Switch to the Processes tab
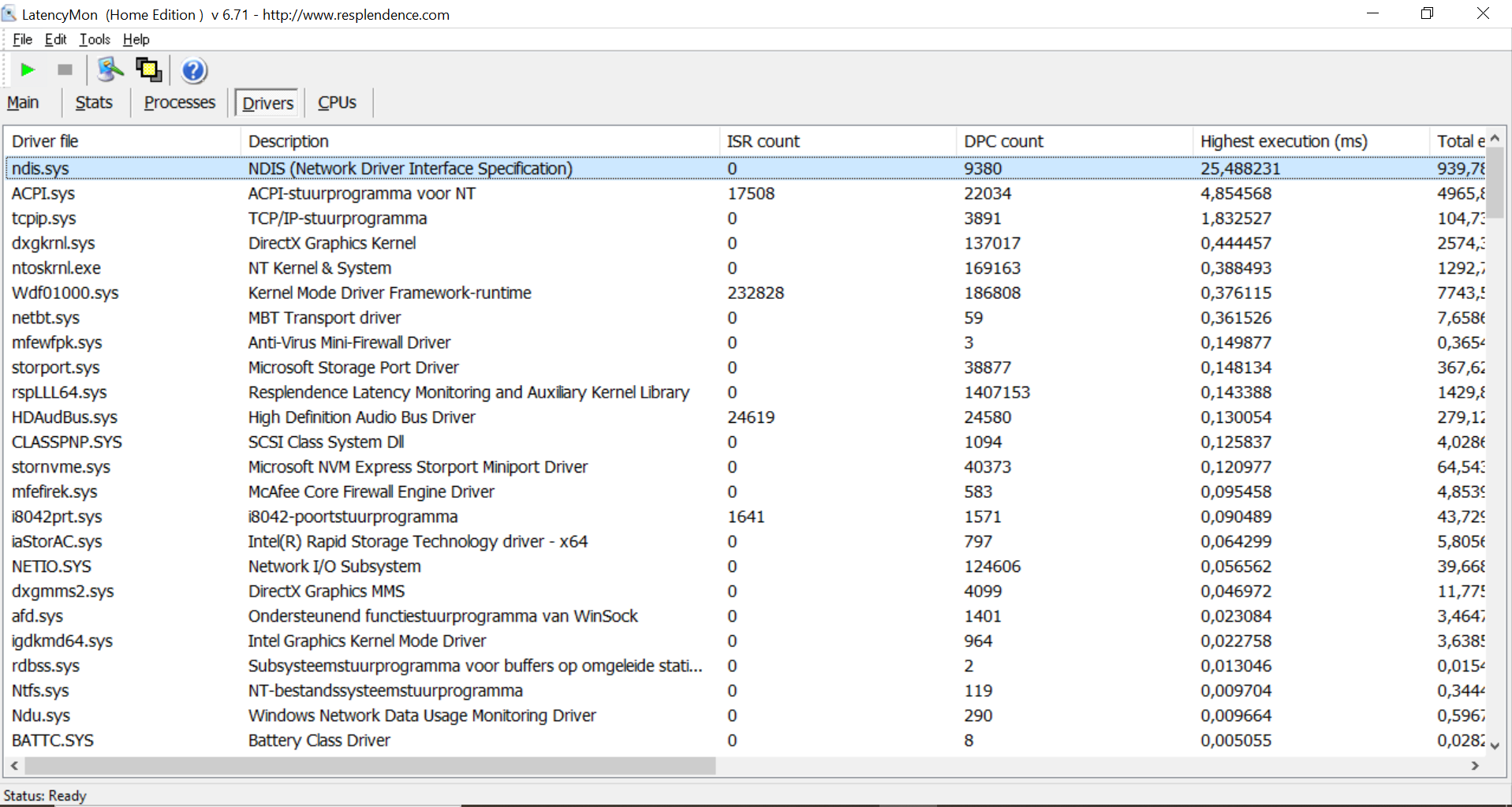The height and width of the screenshot is (807, 1512). tap(179, 103)
